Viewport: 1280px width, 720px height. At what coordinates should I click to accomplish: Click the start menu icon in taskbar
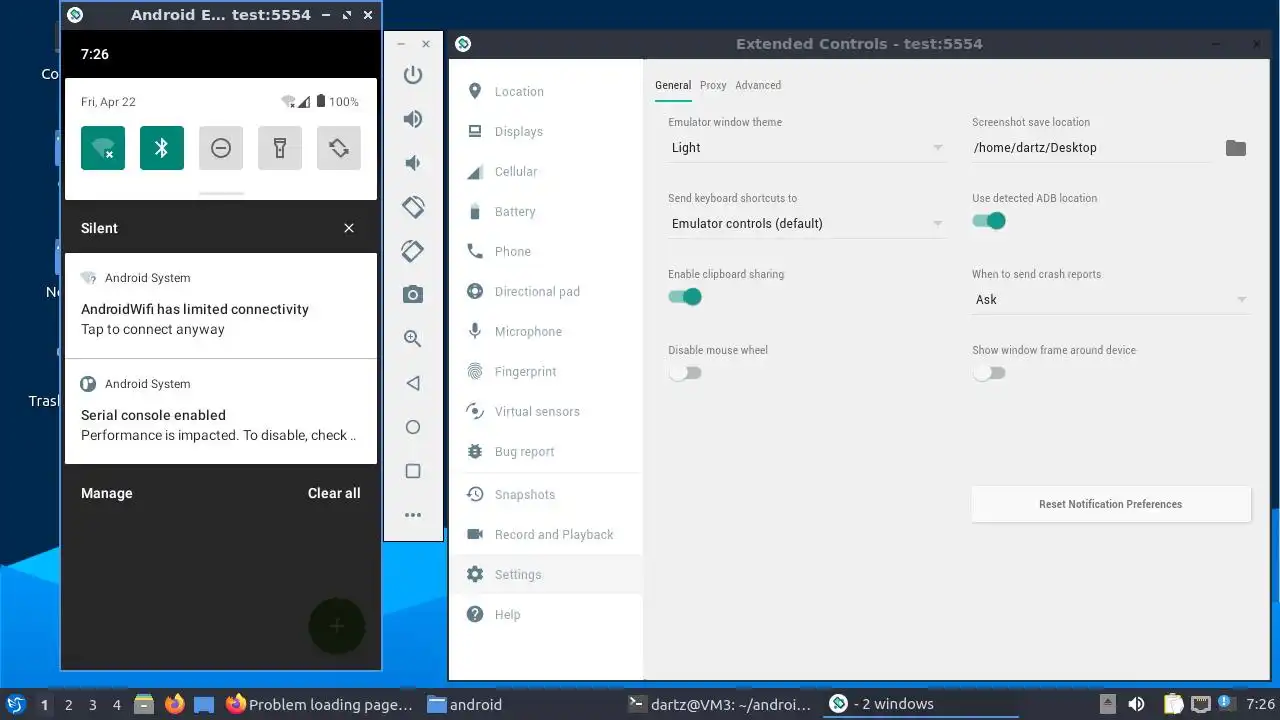(x=15, y=704)
